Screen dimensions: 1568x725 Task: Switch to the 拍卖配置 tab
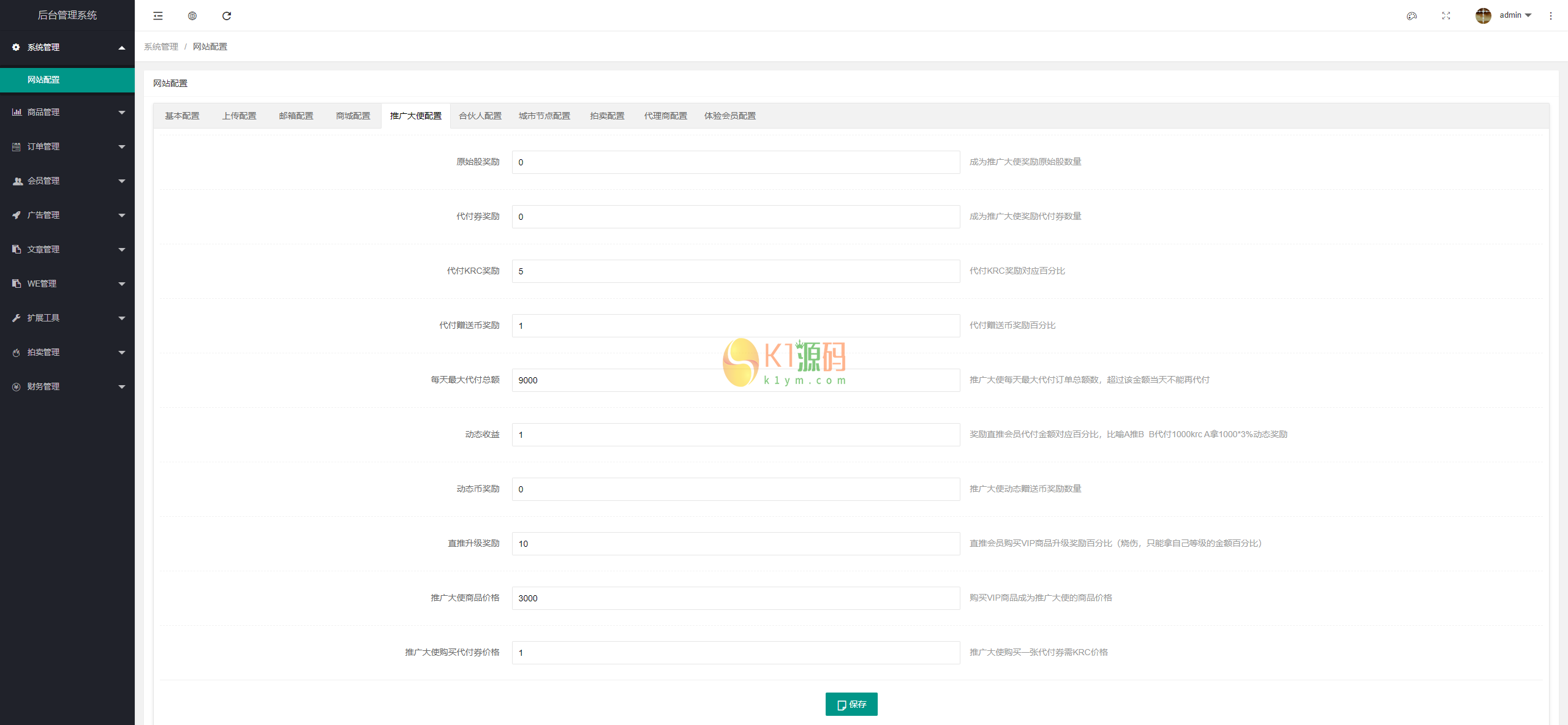[x=607, y=116]
